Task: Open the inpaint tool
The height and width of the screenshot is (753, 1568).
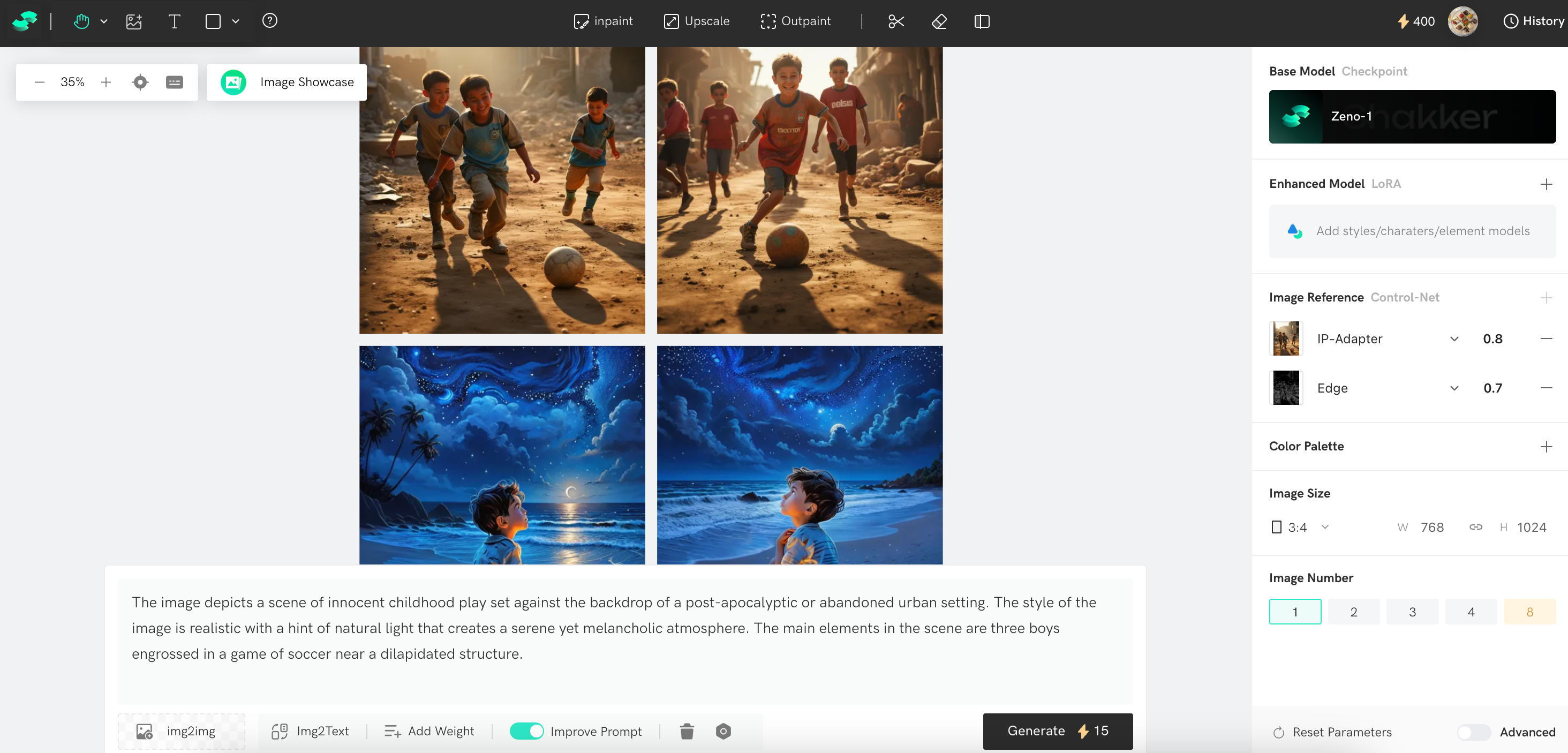Action: (x=602, y=21)
